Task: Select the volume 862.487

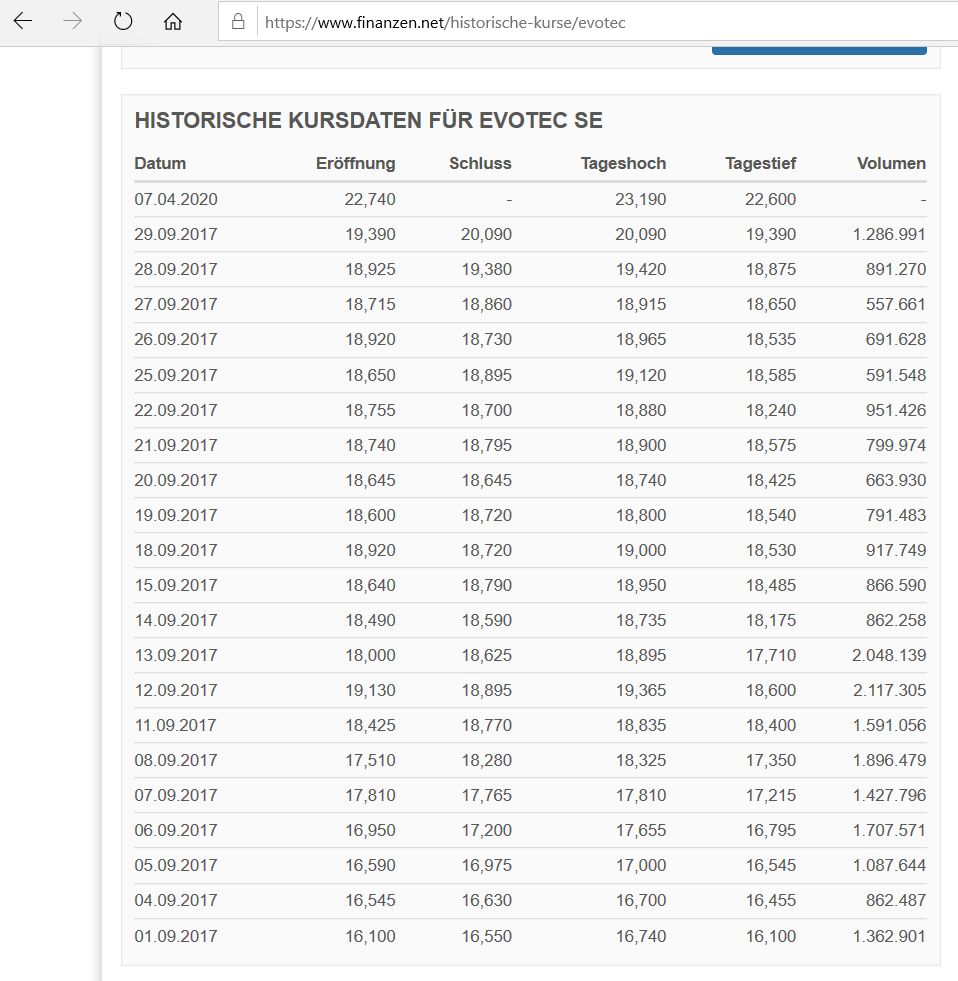Action: pos(895,900)
